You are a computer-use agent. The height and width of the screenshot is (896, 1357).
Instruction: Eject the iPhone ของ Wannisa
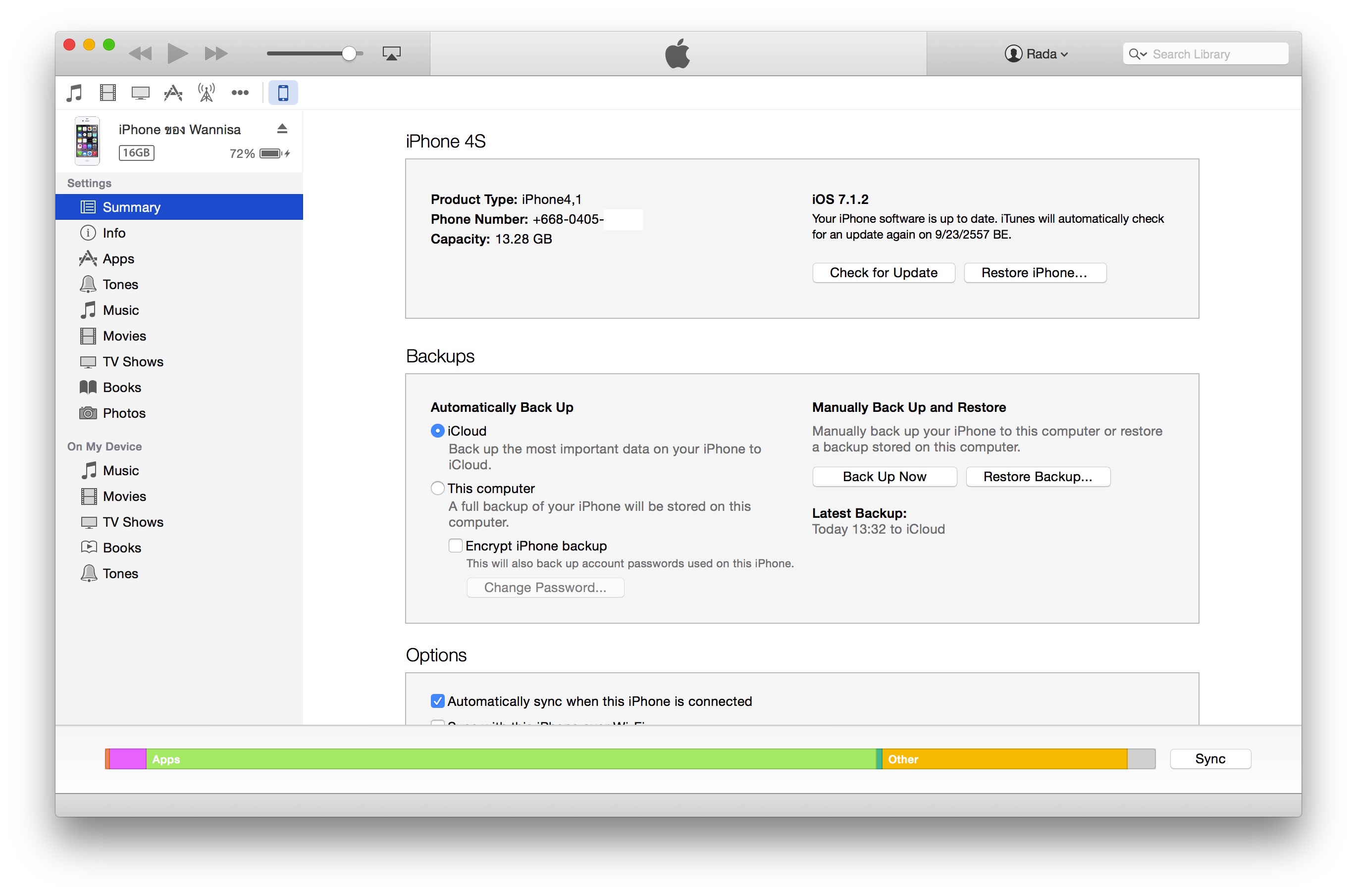282,128
